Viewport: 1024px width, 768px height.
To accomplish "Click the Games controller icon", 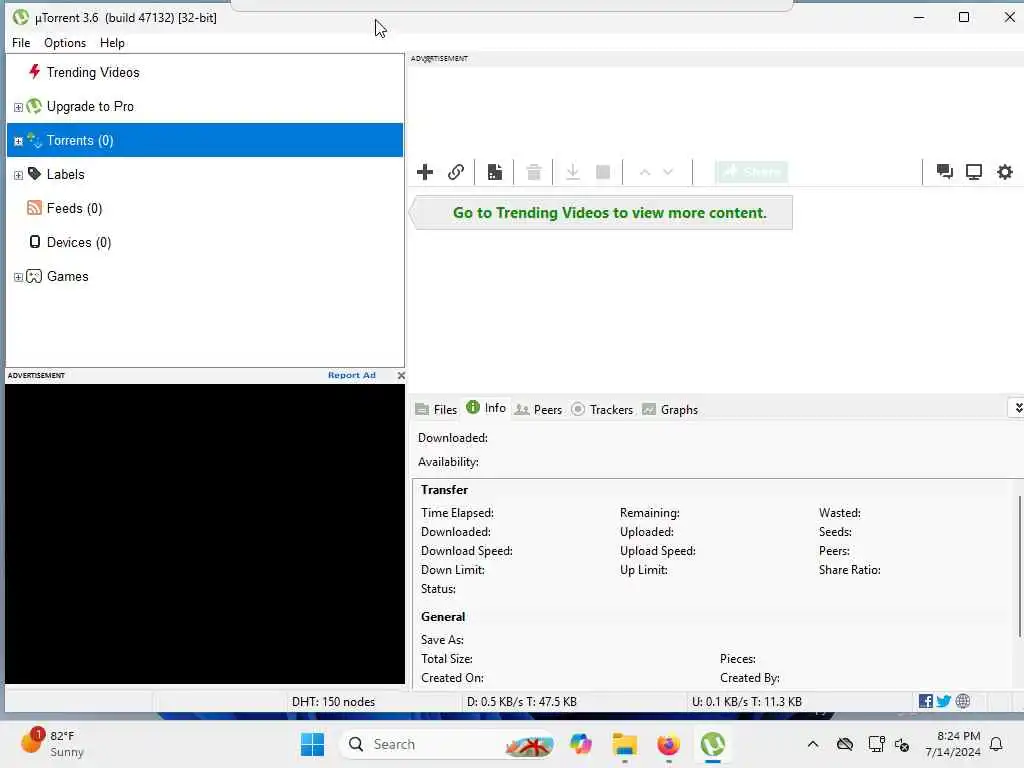I will click(34, 276).
